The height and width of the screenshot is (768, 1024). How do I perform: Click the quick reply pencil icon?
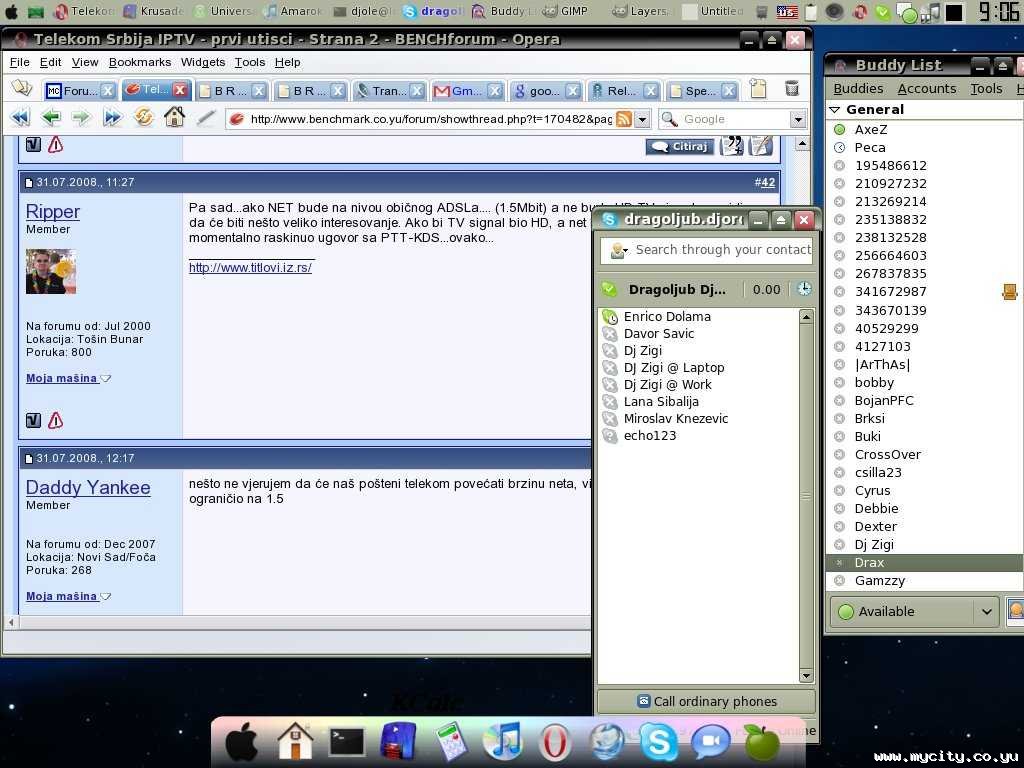[x=761, y=146]
